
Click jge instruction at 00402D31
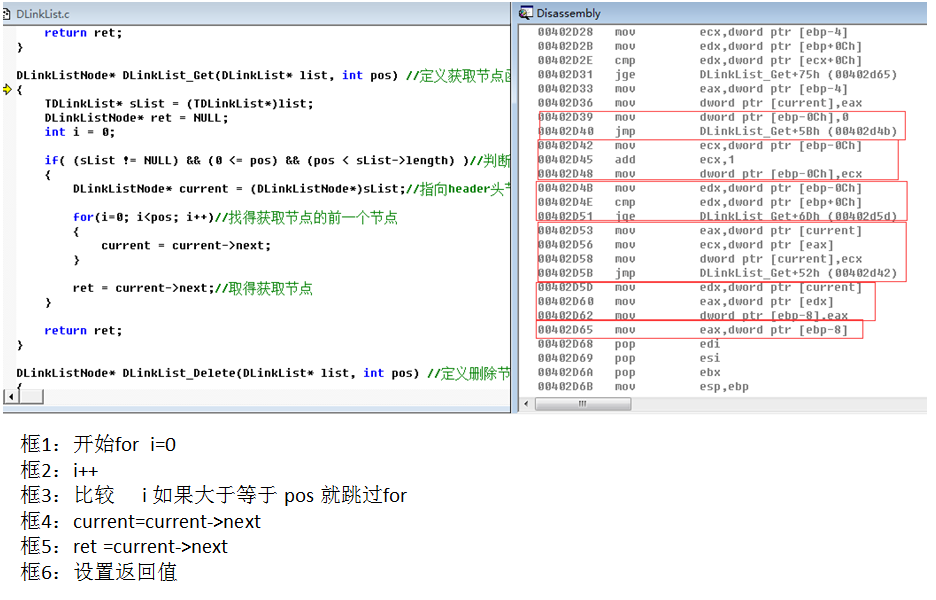pyautogui.click(x=717, y=75)
